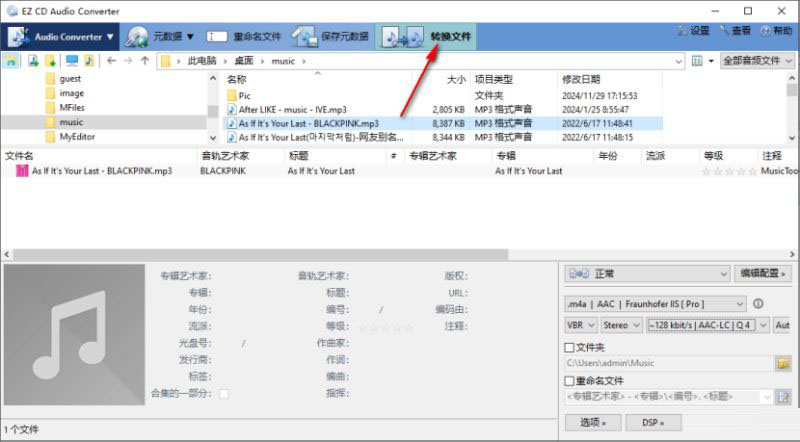Expand the address bar history dropdown
This screenshot has width=800, height=442.
pos(679,61)
